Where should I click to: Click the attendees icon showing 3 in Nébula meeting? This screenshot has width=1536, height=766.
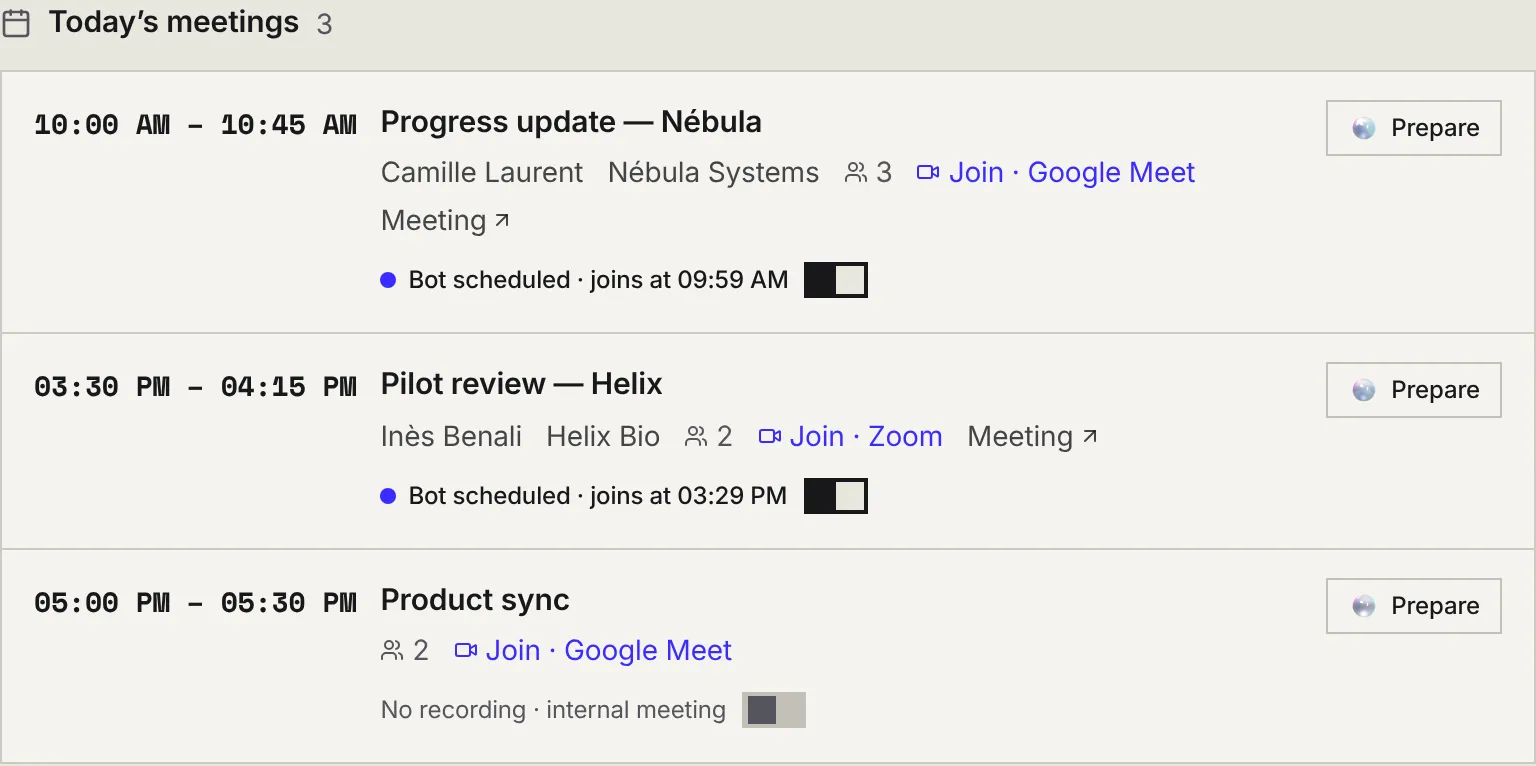tap(856, 173)
